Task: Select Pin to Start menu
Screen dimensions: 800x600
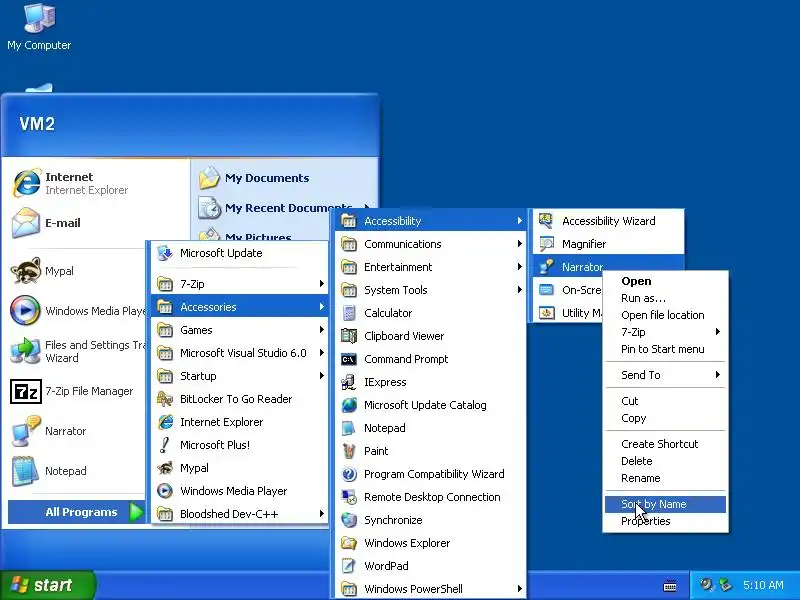Action: pos(665,349)
